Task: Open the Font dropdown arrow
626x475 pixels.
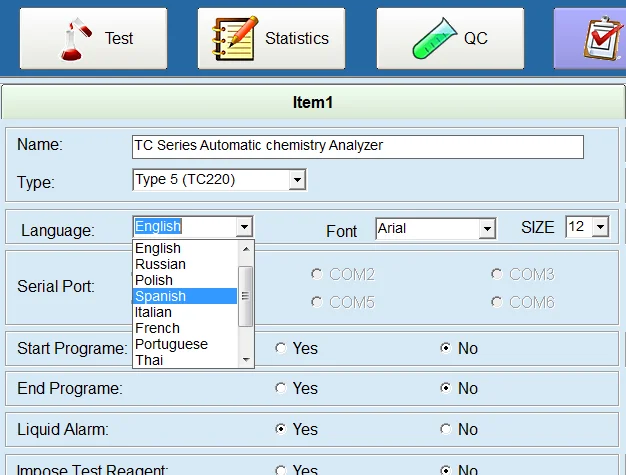Action: [x=487, y=229]
